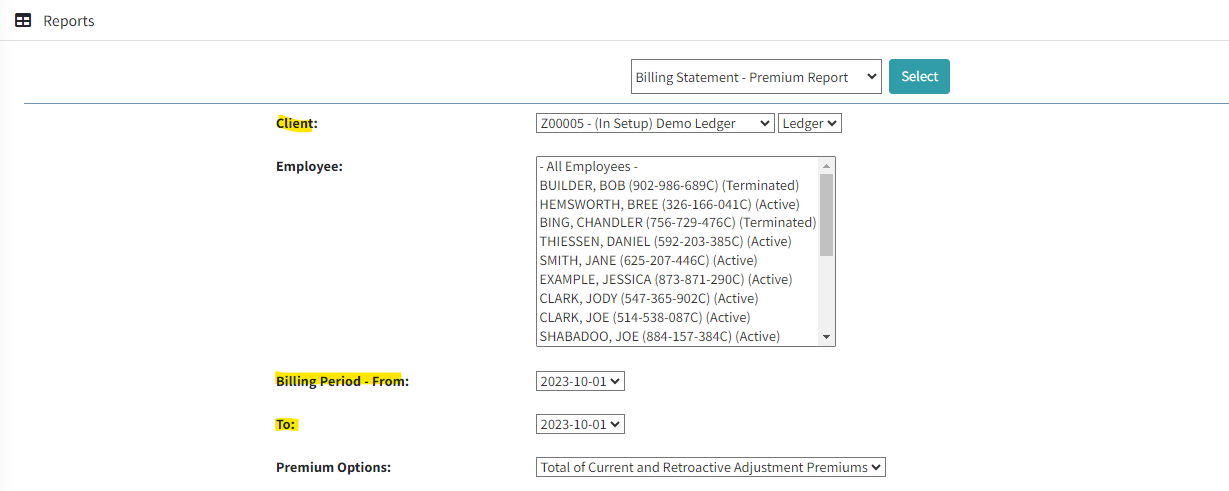Select HEMSWORTH, BREE in the list
1229x491 pixels.
click(669, 204)
